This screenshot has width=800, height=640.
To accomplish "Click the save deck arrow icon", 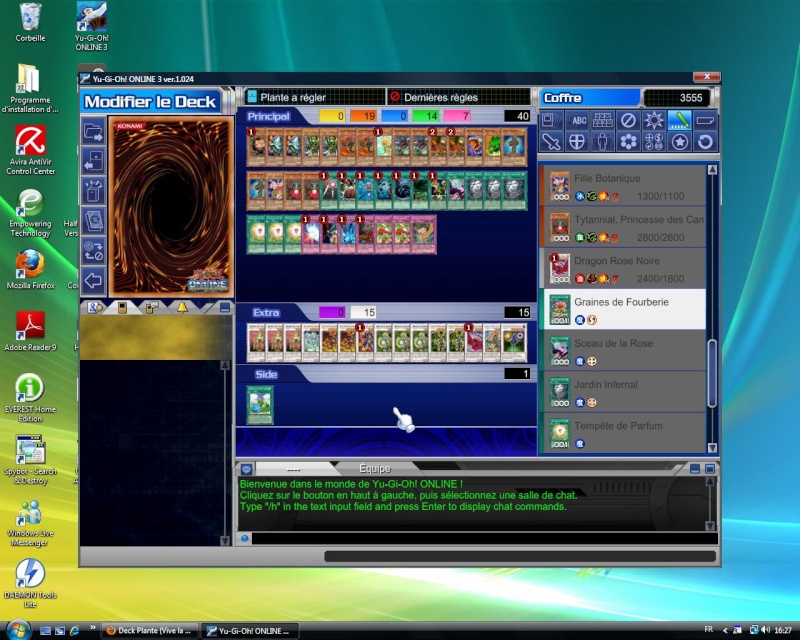I will 93,161.
